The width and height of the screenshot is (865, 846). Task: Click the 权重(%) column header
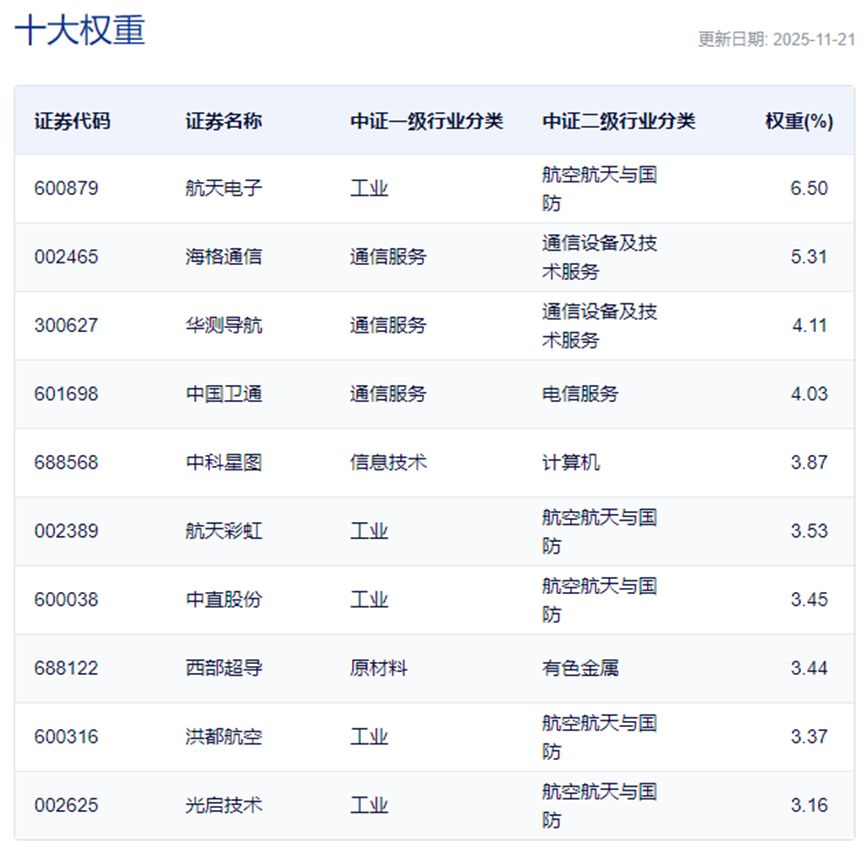[799, 121]
